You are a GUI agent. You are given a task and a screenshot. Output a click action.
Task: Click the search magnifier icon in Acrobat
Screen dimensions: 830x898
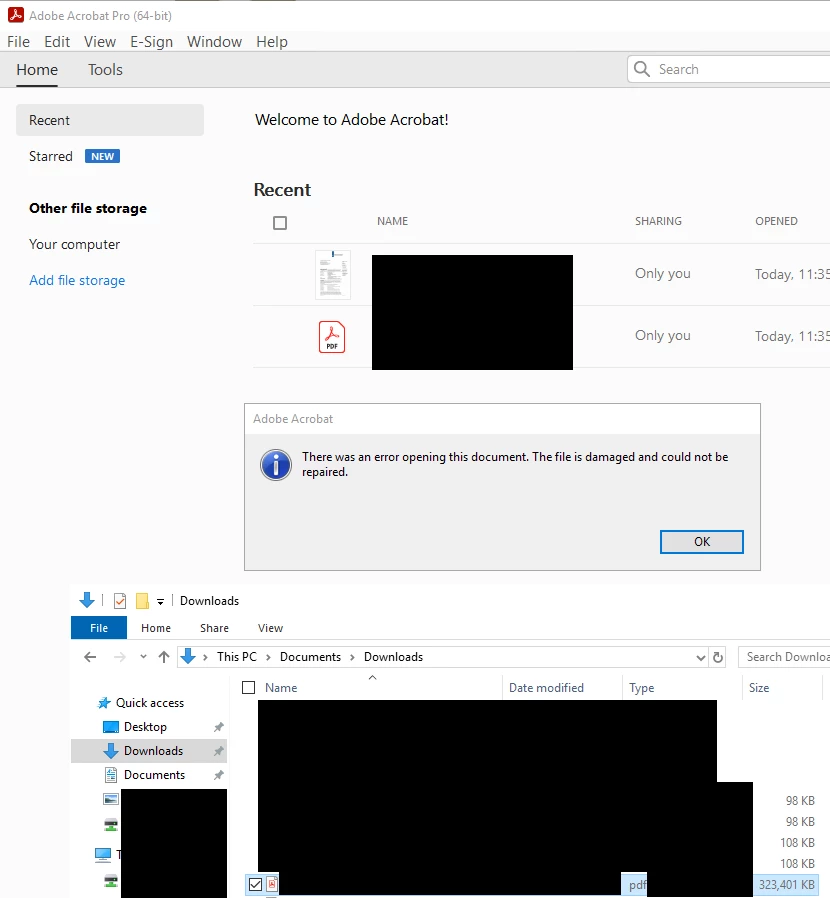[642, 69]
